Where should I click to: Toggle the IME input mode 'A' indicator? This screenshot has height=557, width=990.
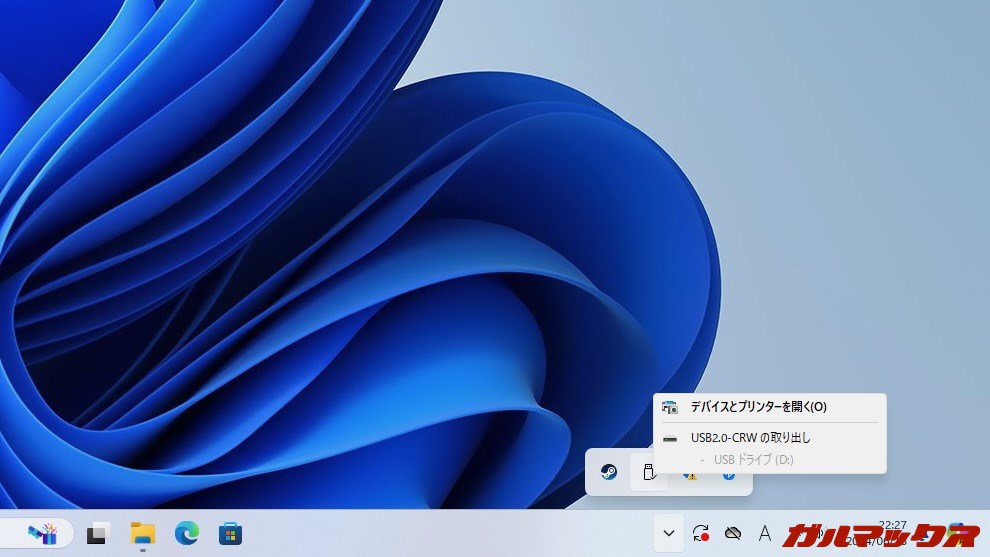[765, 533]
